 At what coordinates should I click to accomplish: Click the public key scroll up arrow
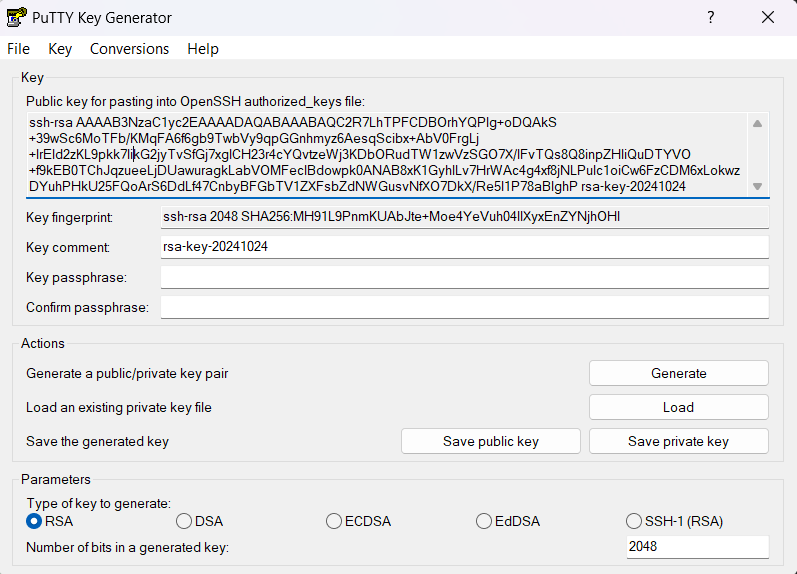(x=757, y=124)
